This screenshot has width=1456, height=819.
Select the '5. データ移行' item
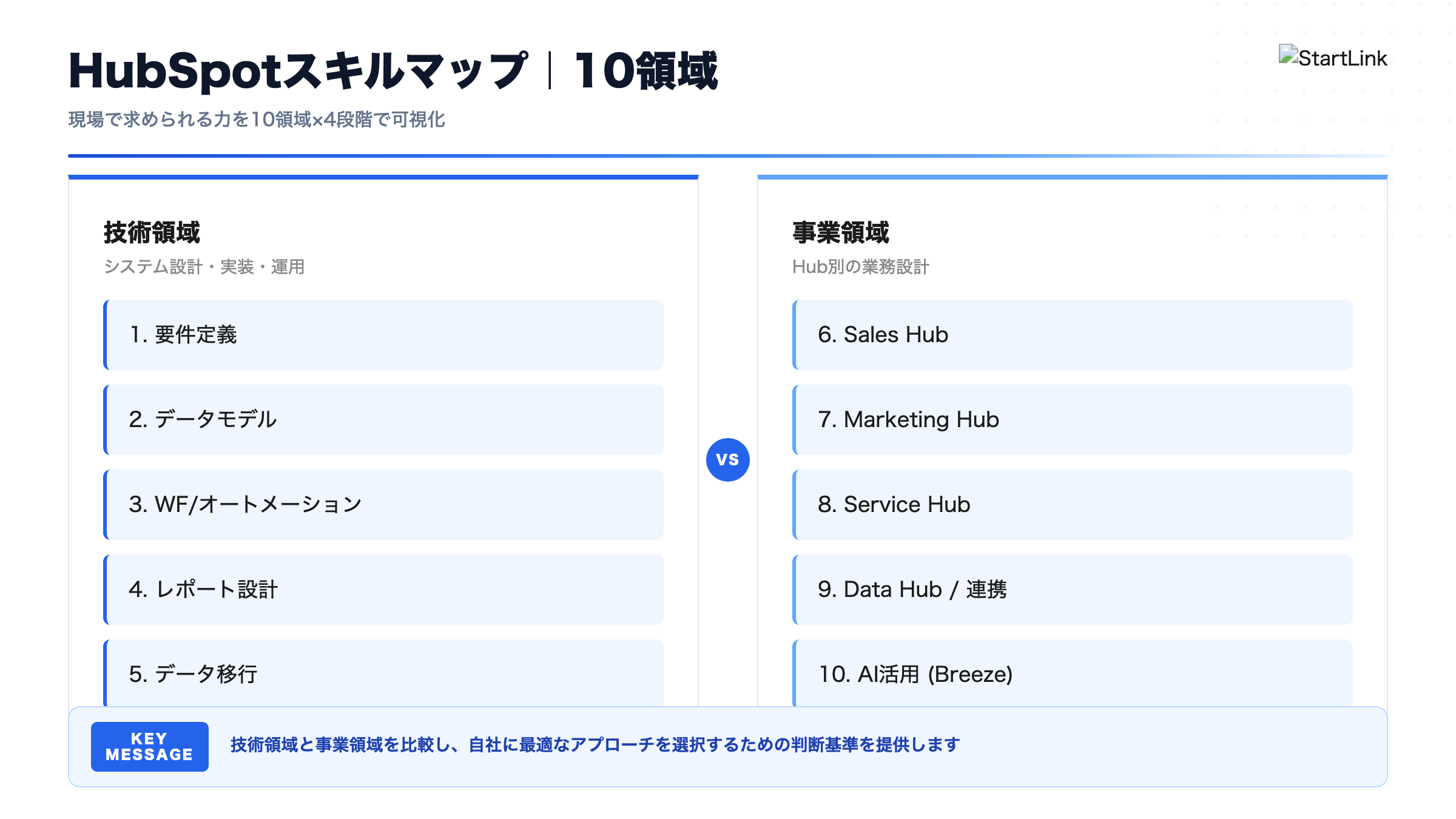pos(383,673)
